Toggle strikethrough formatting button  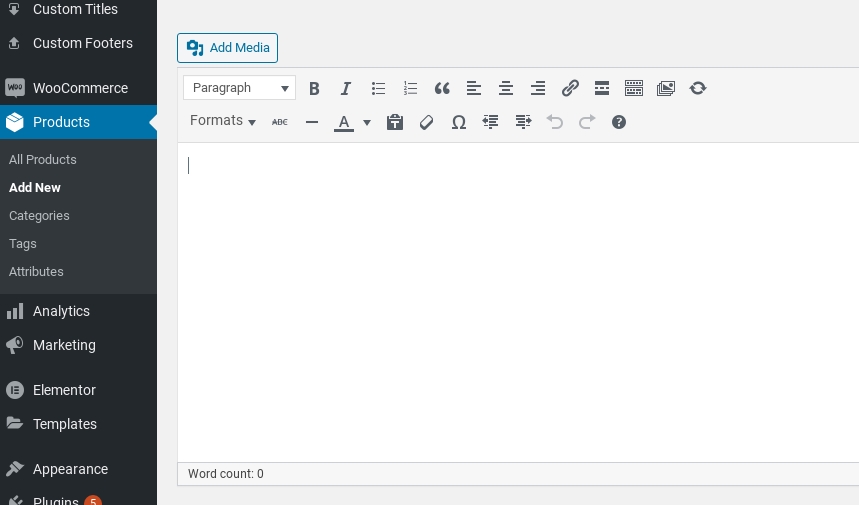coord(280,122)
